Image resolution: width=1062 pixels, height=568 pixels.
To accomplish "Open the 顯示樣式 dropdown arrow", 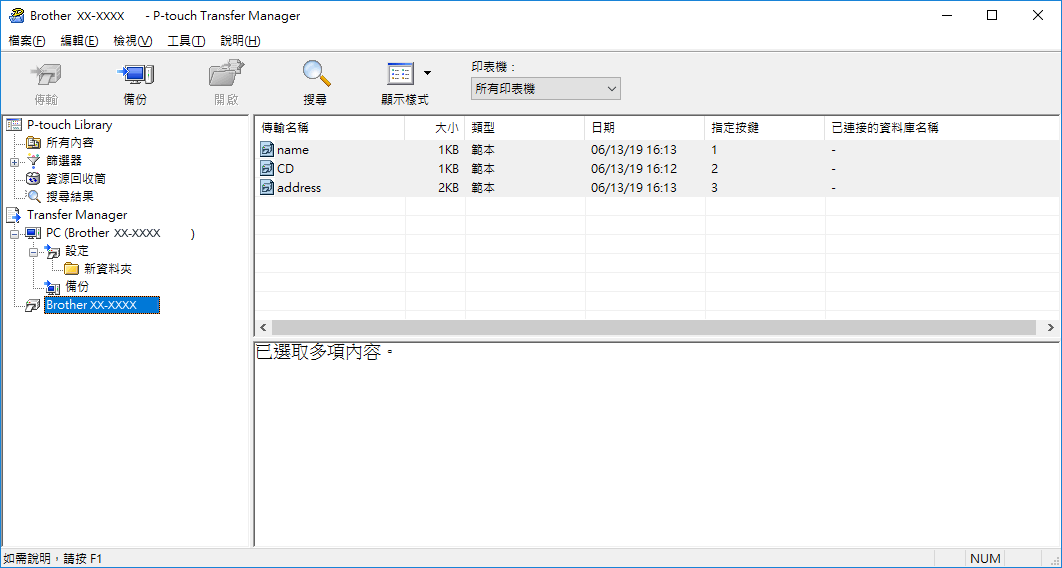I will (427, 73).
